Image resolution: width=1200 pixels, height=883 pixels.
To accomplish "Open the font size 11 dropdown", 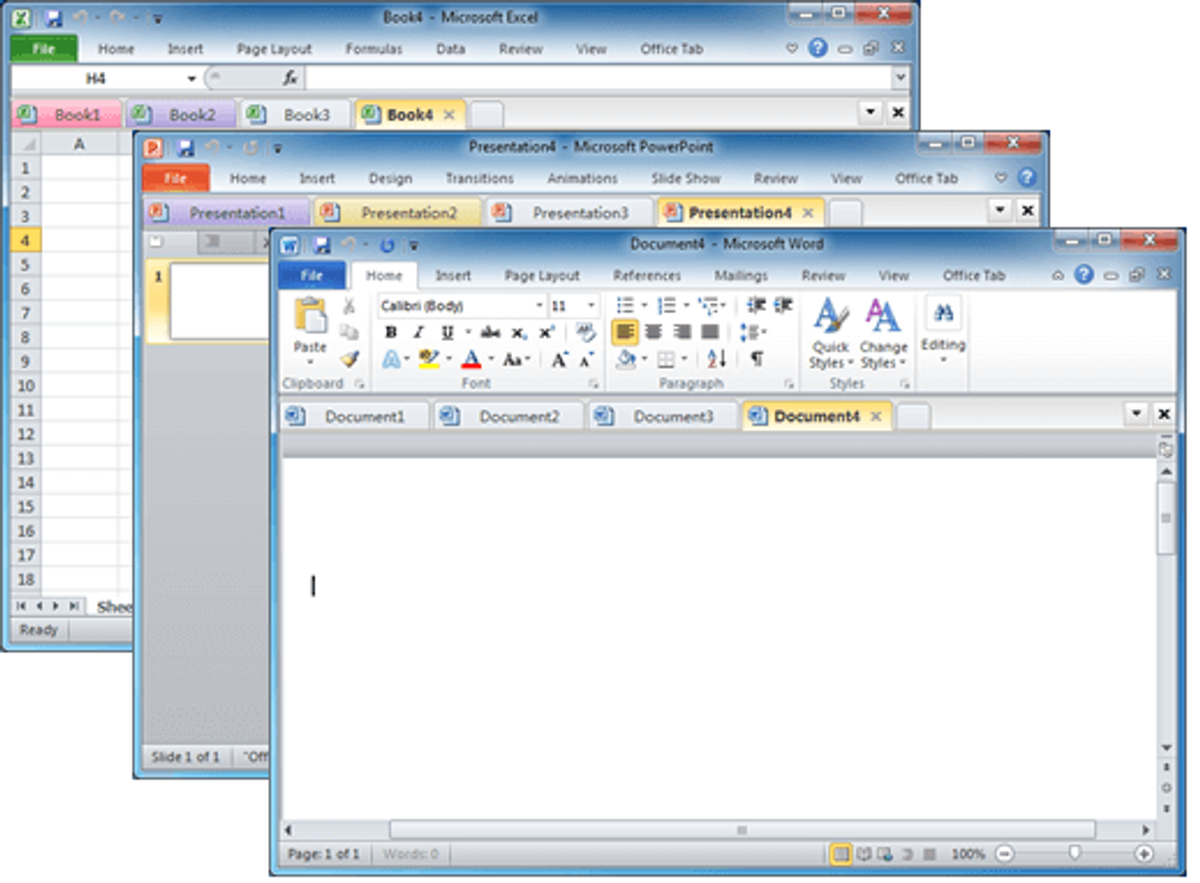I will (x=591, y=306).
